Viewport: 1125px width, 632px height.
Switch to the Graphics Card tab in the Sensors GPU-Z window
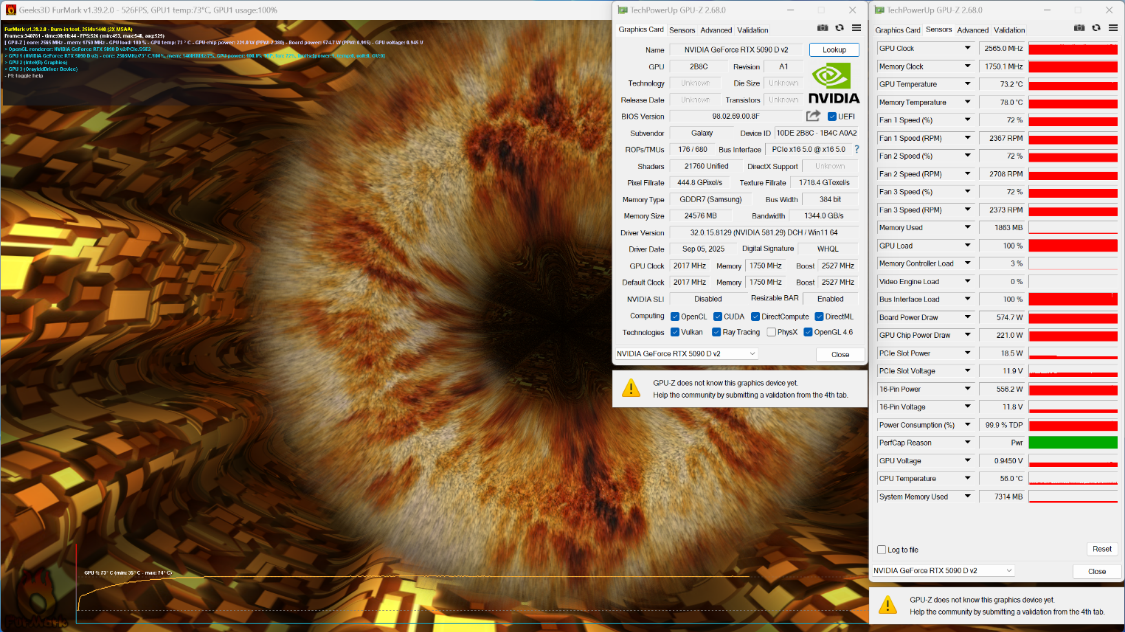(x=898, y=30)
